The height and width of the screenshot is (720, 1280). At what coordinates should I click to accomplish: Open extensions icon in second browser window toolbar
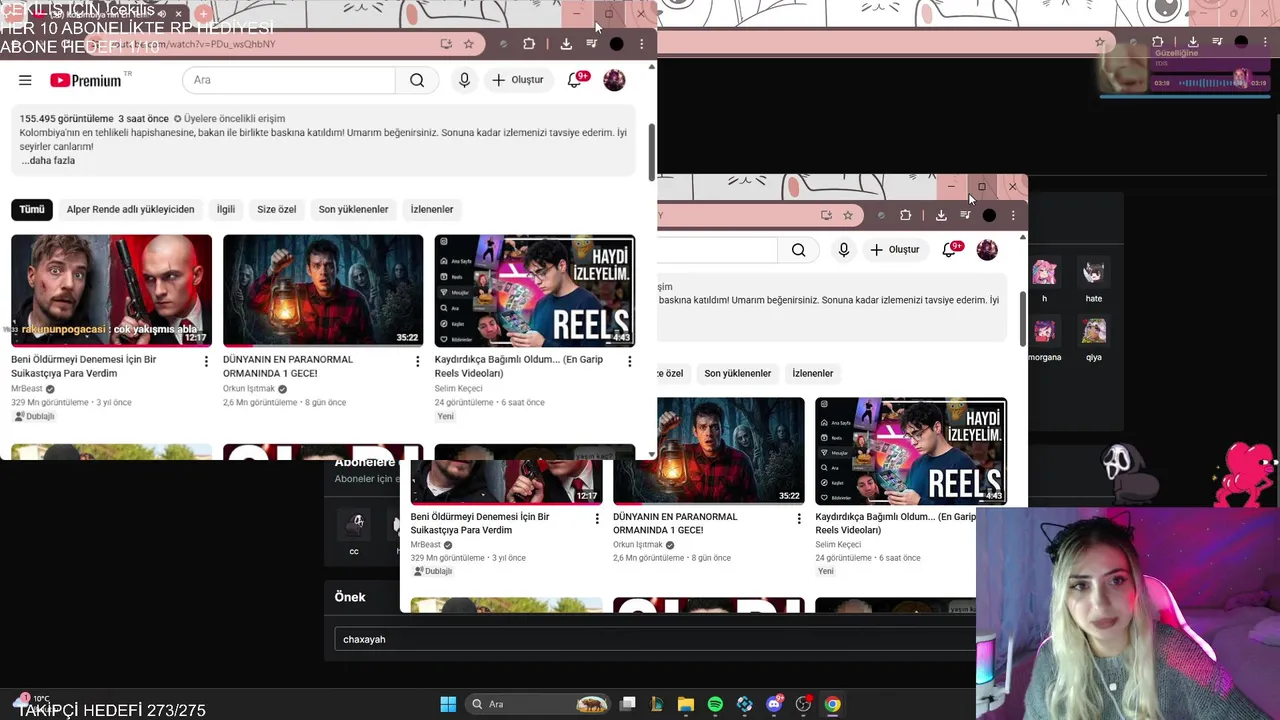[x=905, y=215]
